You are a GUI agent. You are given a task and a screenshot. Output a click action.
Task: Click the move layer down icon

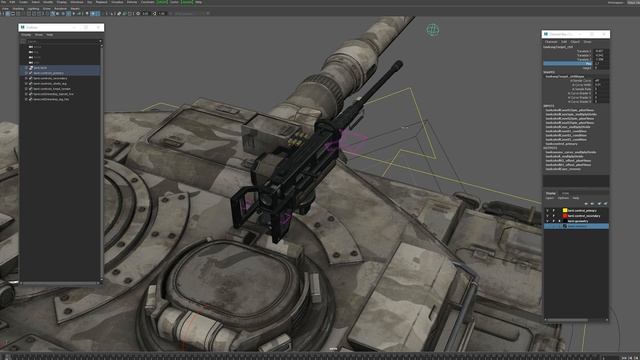[x=592, y=204]
